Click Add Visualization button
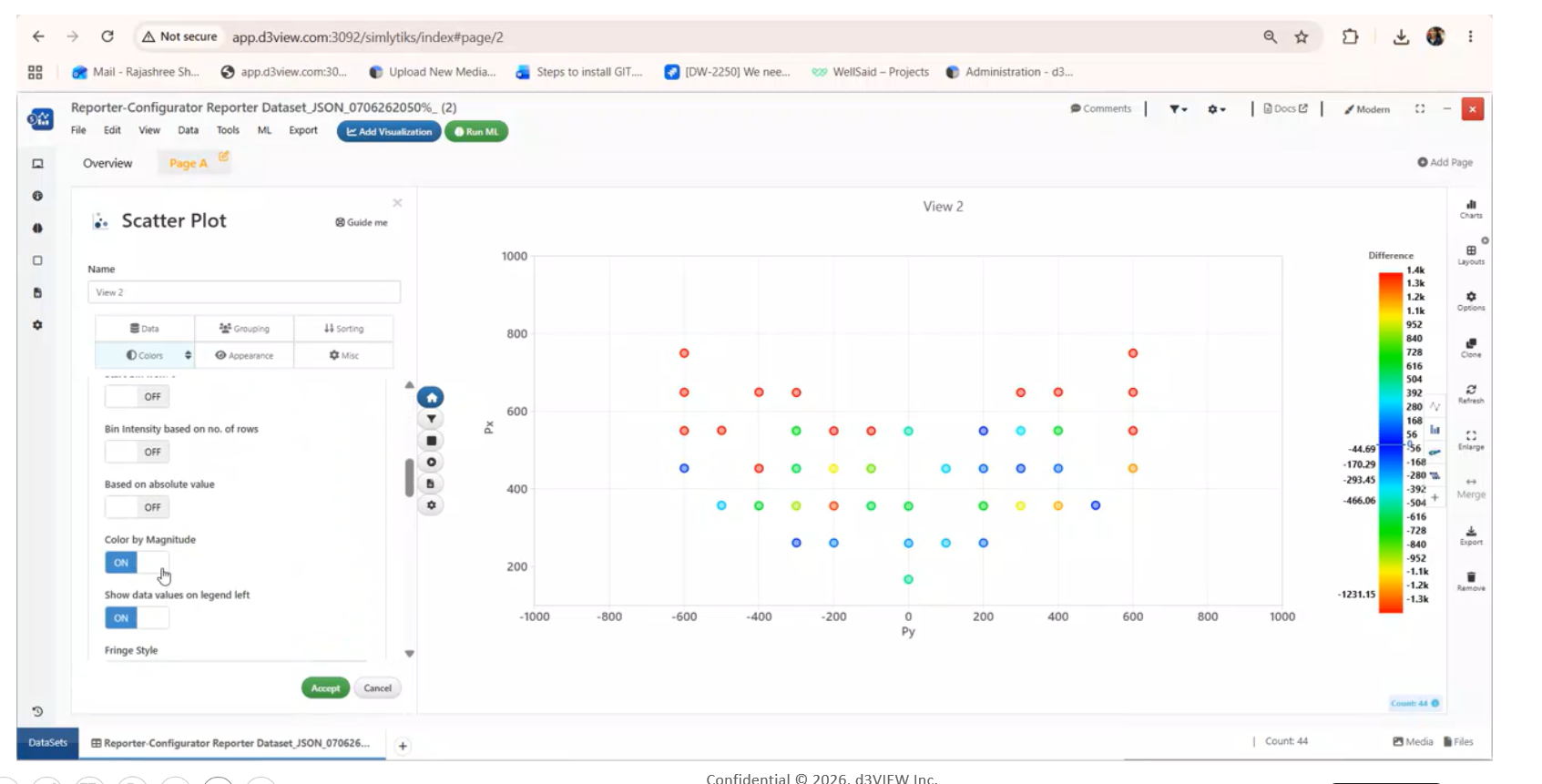 [x=389, y=132]
